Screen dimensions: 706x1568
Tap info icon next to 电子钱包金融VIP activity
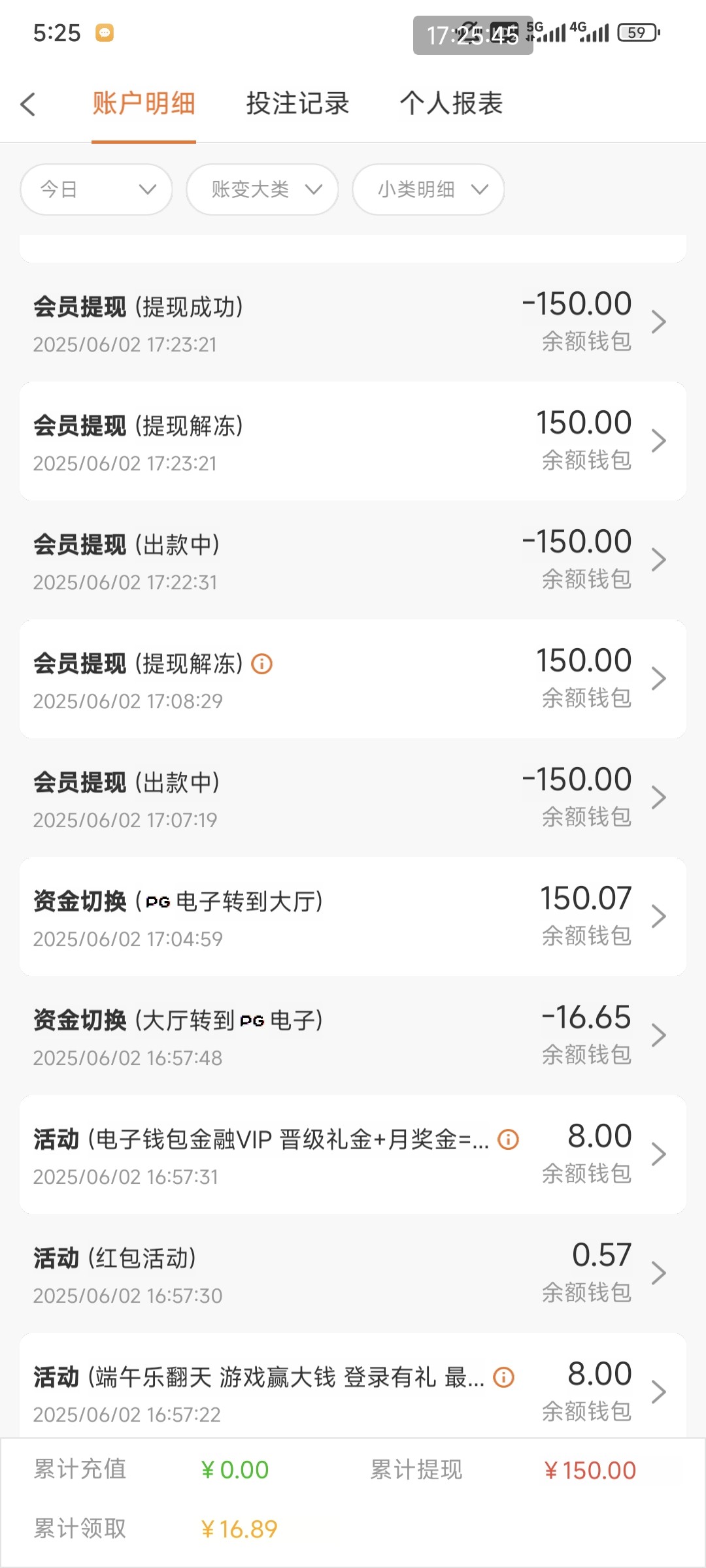coord(508,1139)
